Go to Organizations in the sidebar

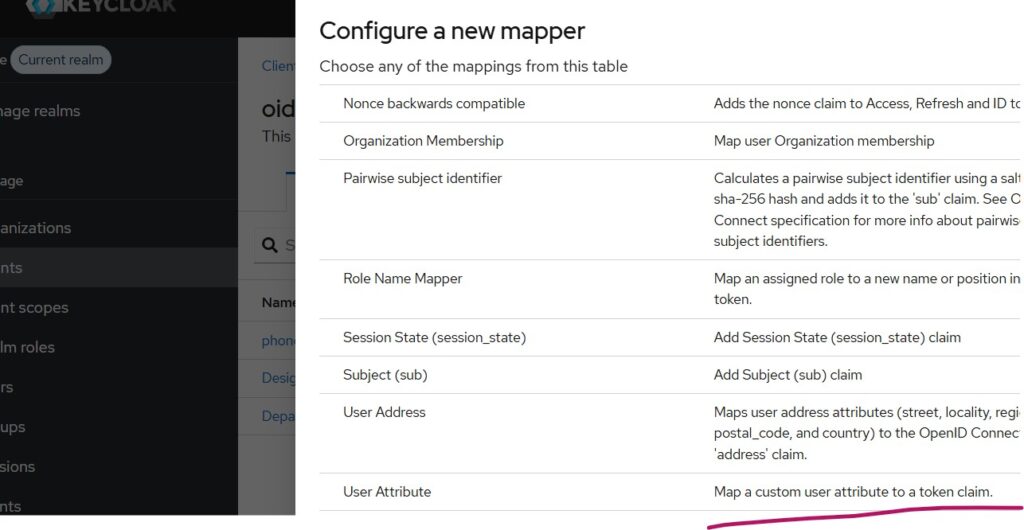coord(36,228)
